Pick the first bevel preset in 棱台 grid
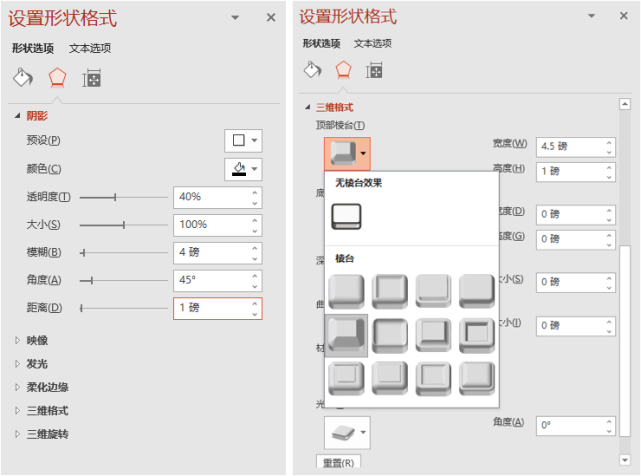This screenshot has height=476, width=641. pos(346,291)
